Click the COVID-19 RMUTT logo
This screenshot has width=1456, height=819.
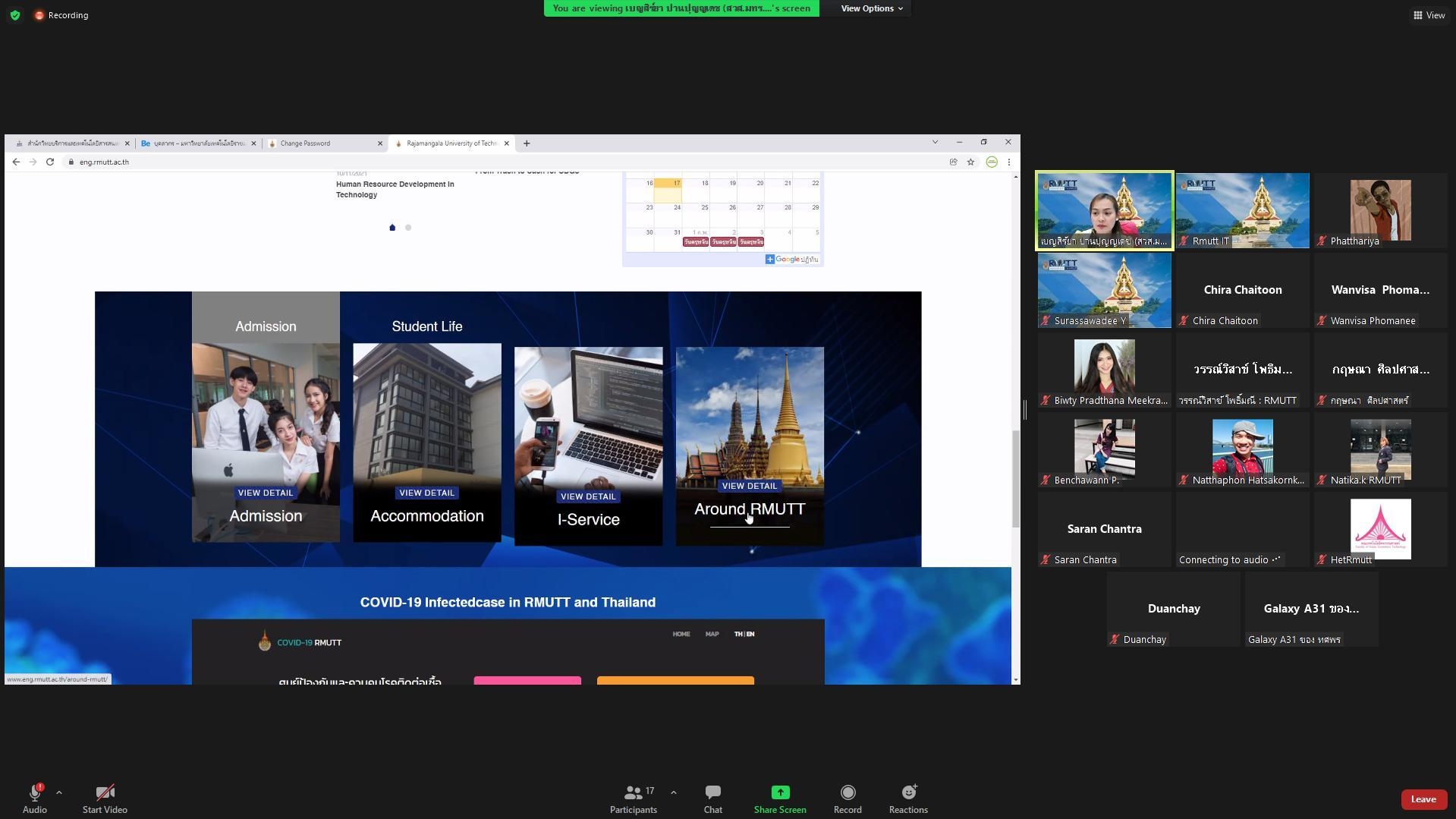[x=300, y=642]
